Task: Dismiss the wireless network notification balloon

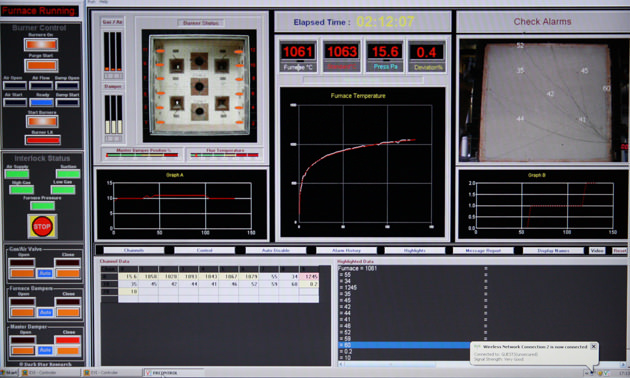Action: (x=593, y=346)
